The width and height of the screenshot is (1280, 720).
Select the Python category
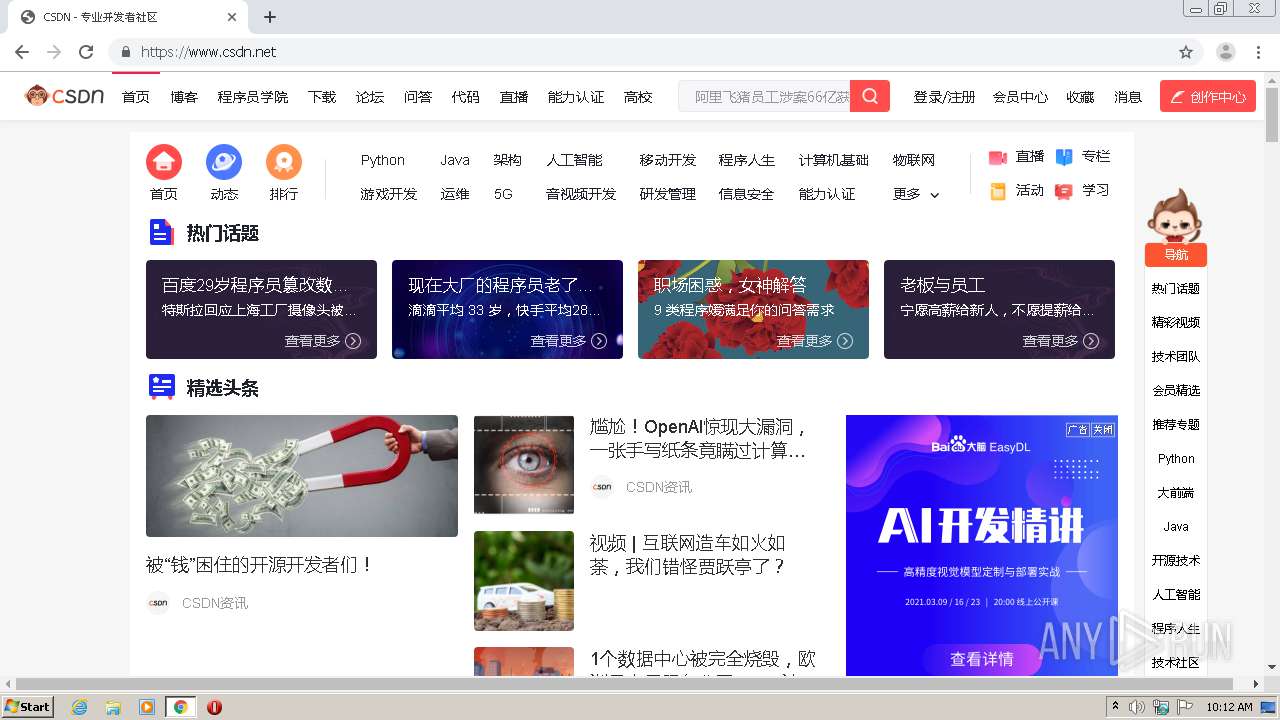coord(383,160)
